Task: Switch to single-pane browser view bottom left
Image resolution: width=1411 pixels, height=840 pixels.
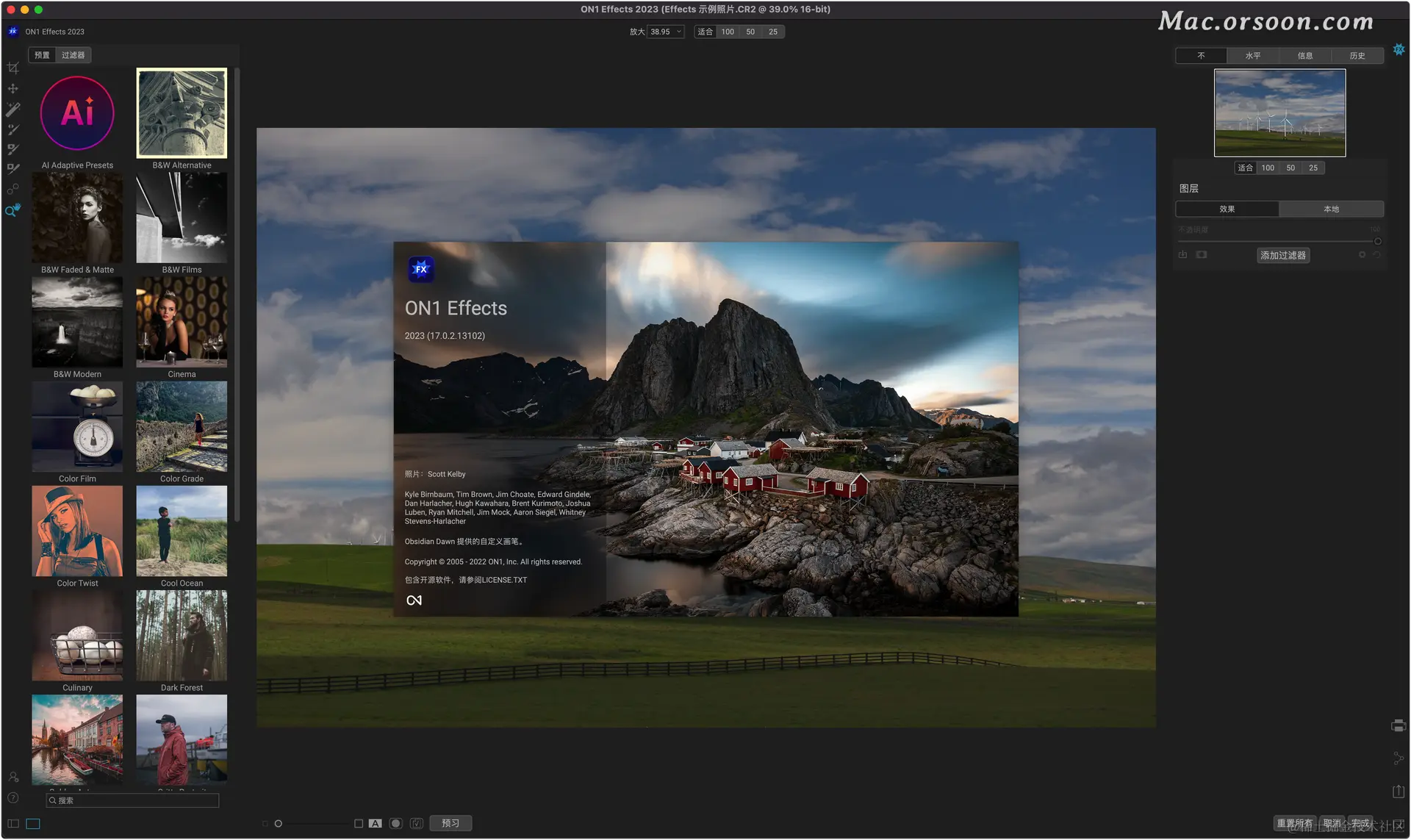Action: coord(33,824)
